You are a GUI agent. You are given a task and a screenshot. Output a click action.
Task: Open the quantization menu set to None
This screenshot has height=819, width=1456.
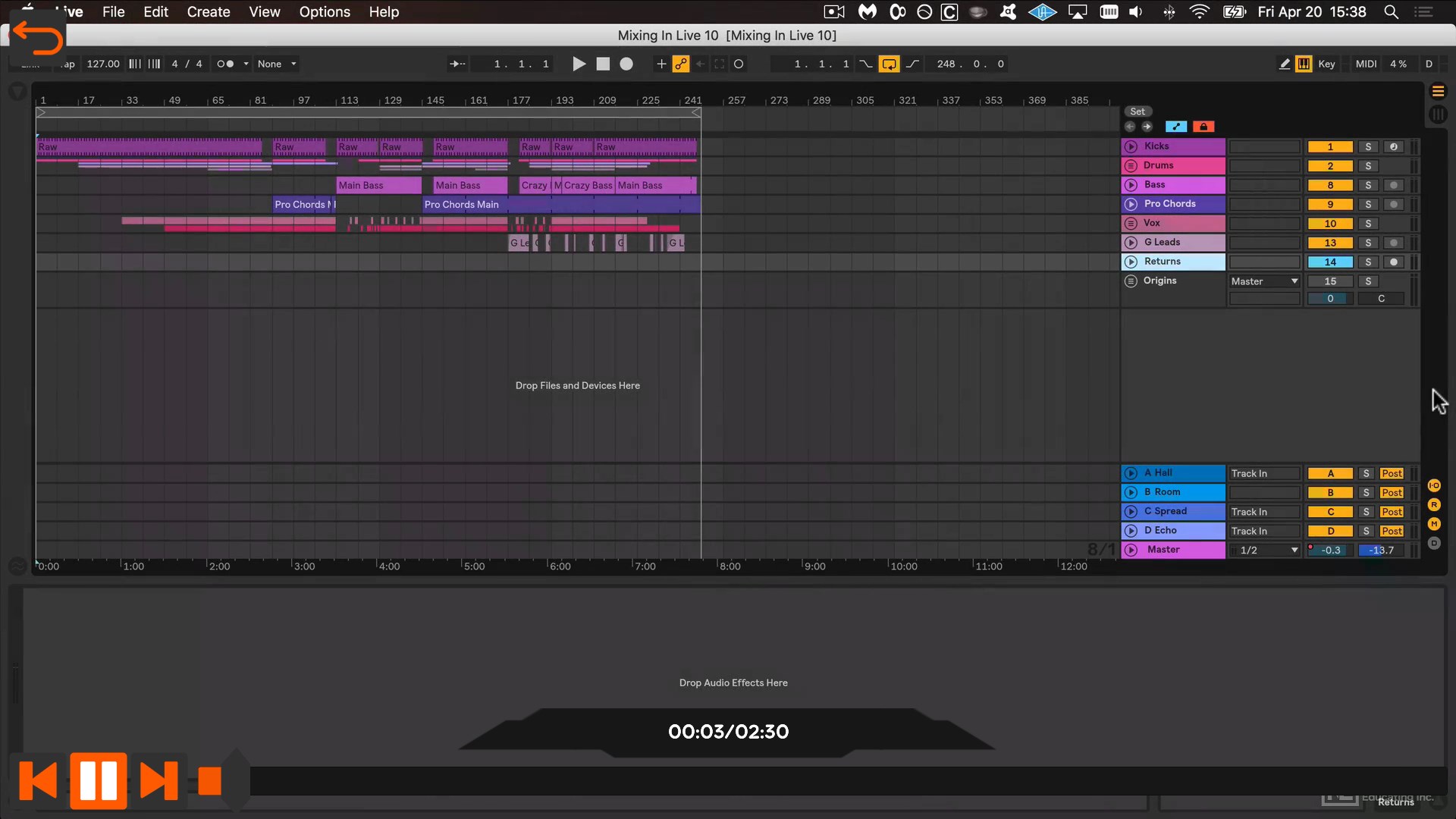click(277, 64)
